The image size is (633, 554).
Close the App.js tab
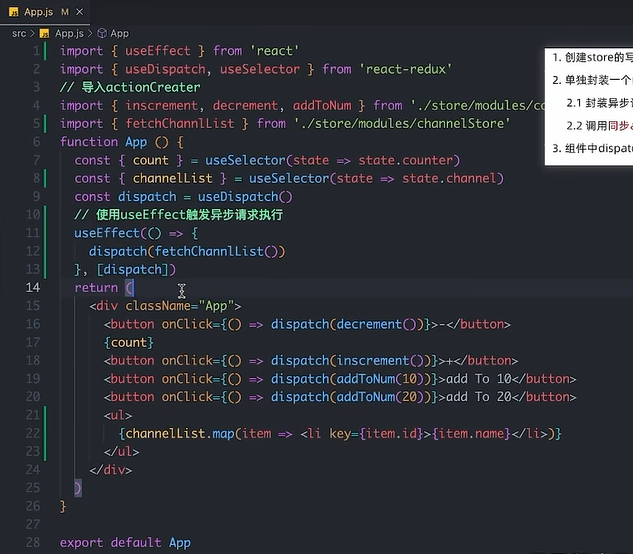80,12
